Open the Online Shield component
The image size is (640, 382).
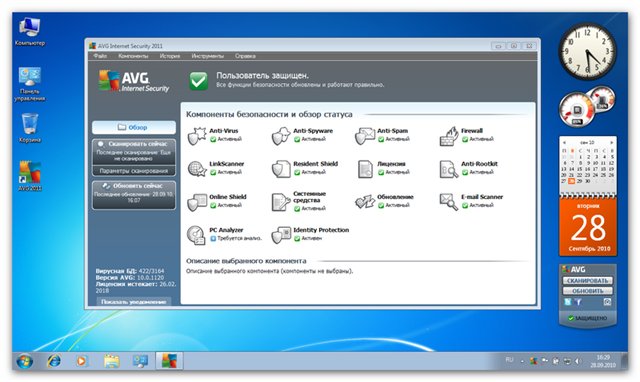(x=217, y=202)
